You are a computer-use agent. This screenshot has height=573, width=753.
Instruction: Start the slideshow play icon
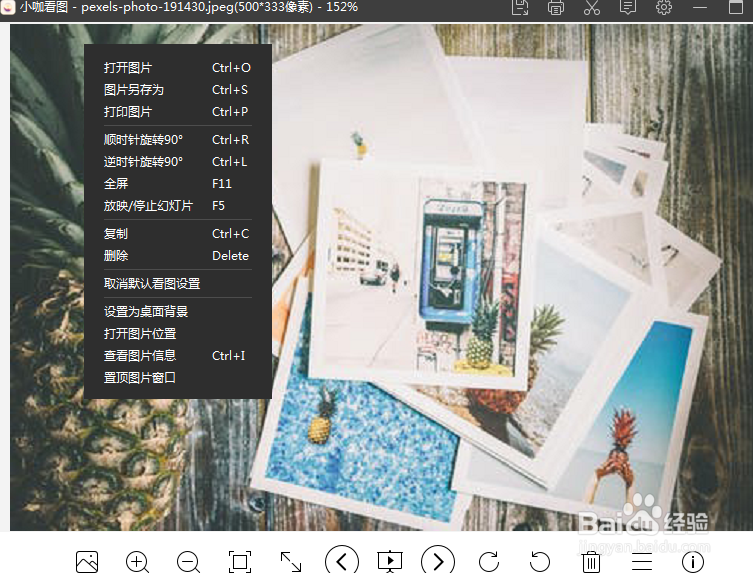(x=390, y=561)
